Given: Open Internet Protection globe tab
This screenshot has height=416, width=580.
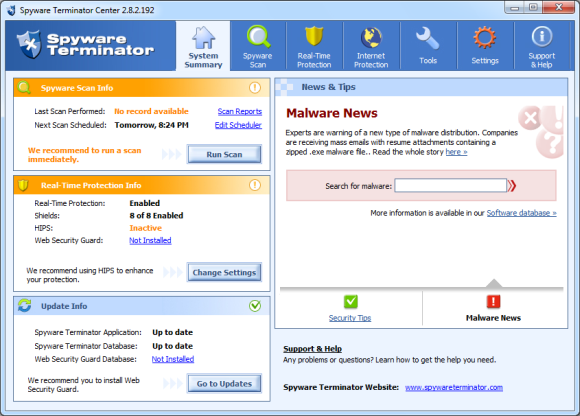Looking at the screenshot, I should (371, 46).
